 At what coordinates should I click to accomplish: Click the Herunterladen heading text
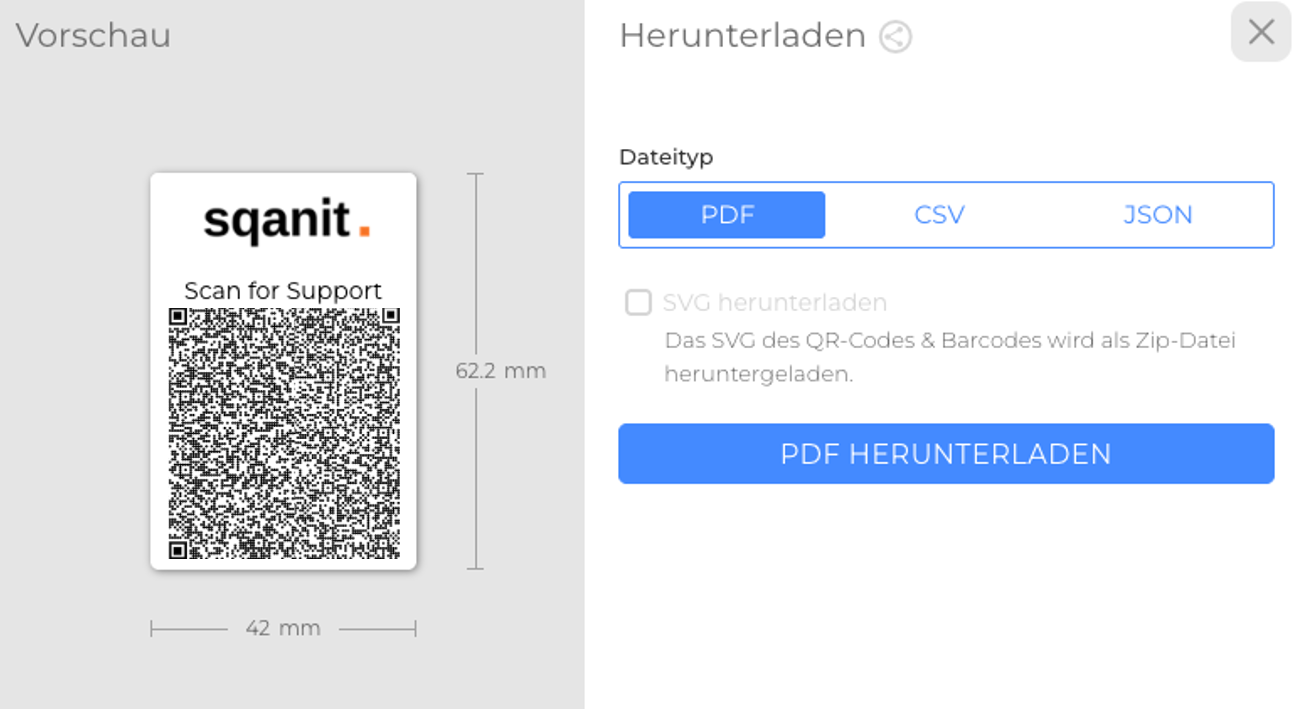click(742, 36)
